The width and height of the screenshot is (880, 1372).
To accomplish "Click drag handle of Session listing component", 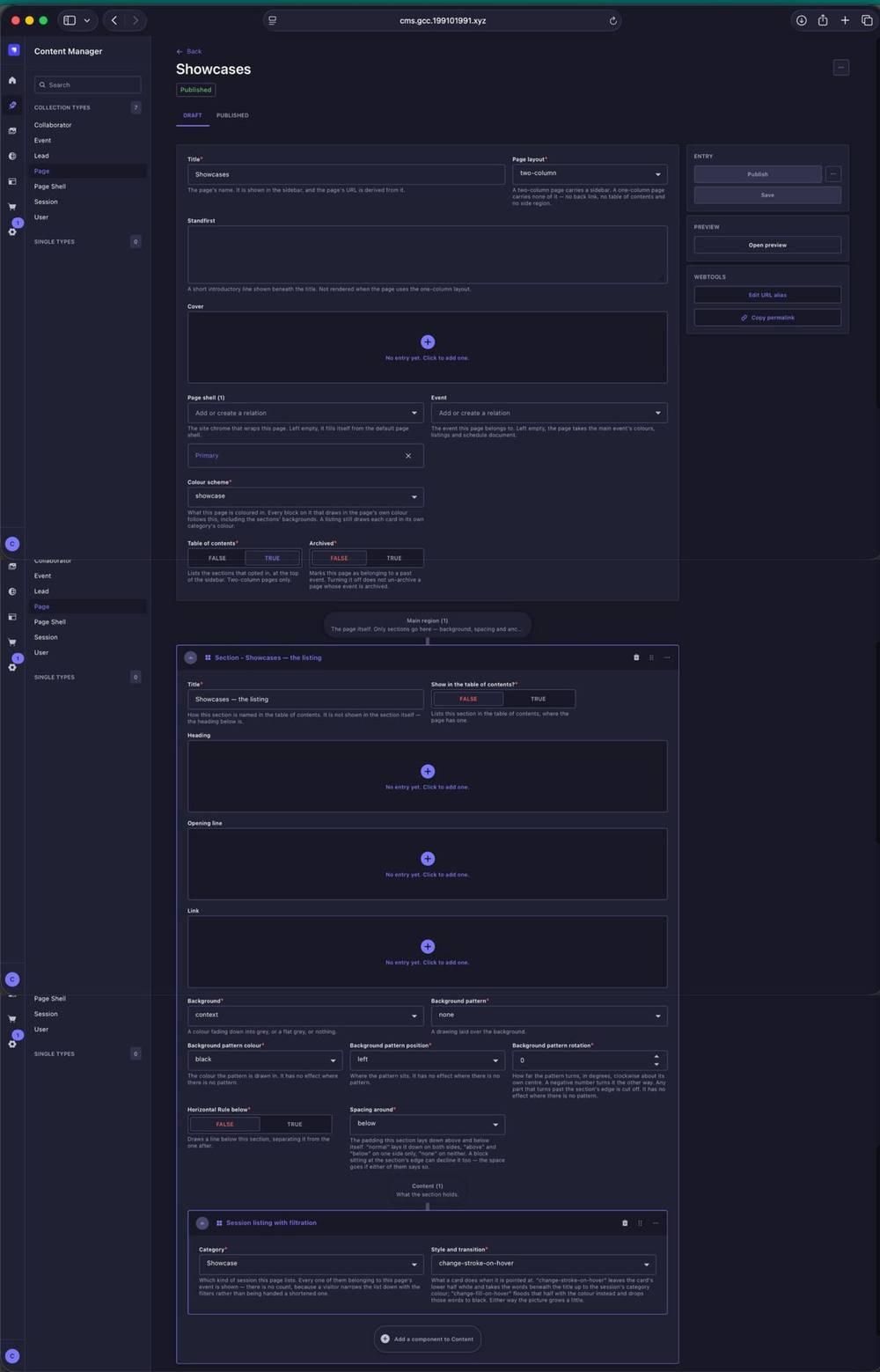I will click(640, 1222).
